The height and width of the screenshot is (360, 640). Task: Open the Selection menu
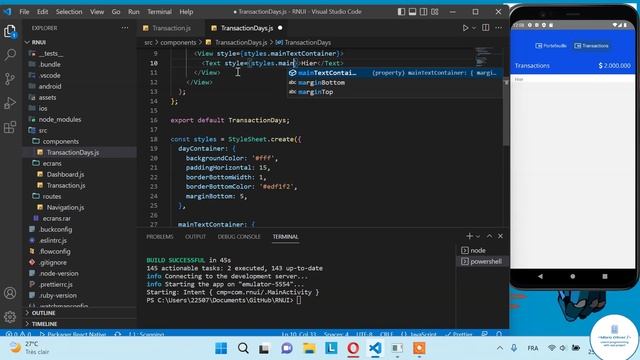[x=69, y=12]
